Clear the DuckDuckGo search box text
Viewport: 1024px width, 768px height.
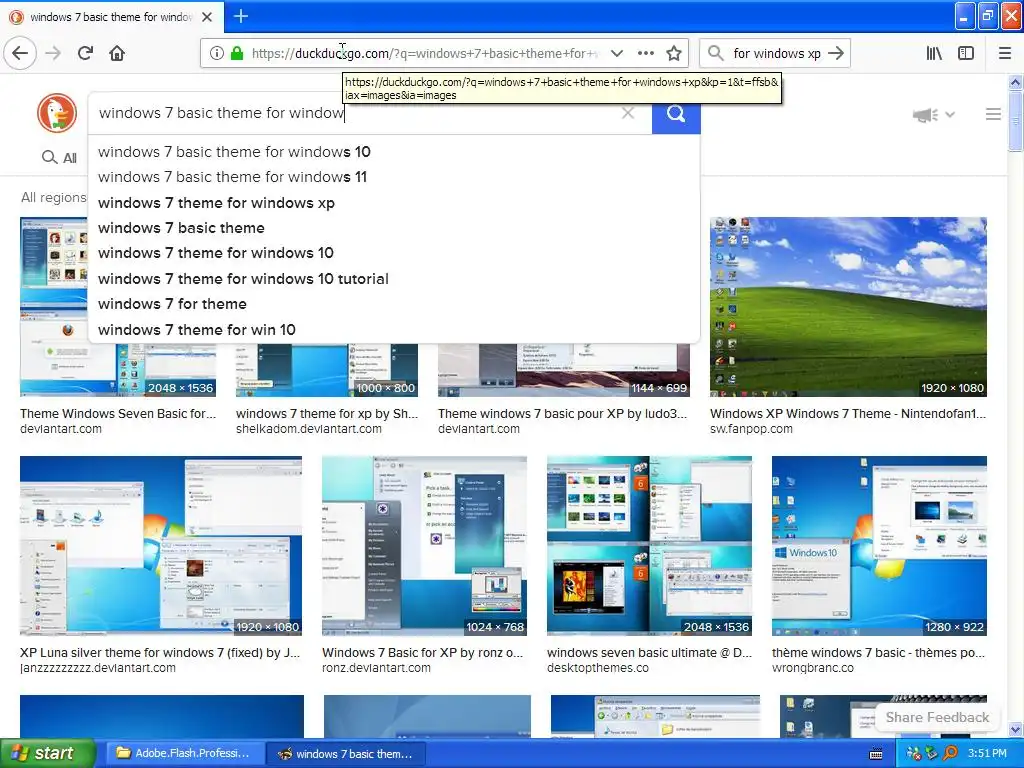628,114
